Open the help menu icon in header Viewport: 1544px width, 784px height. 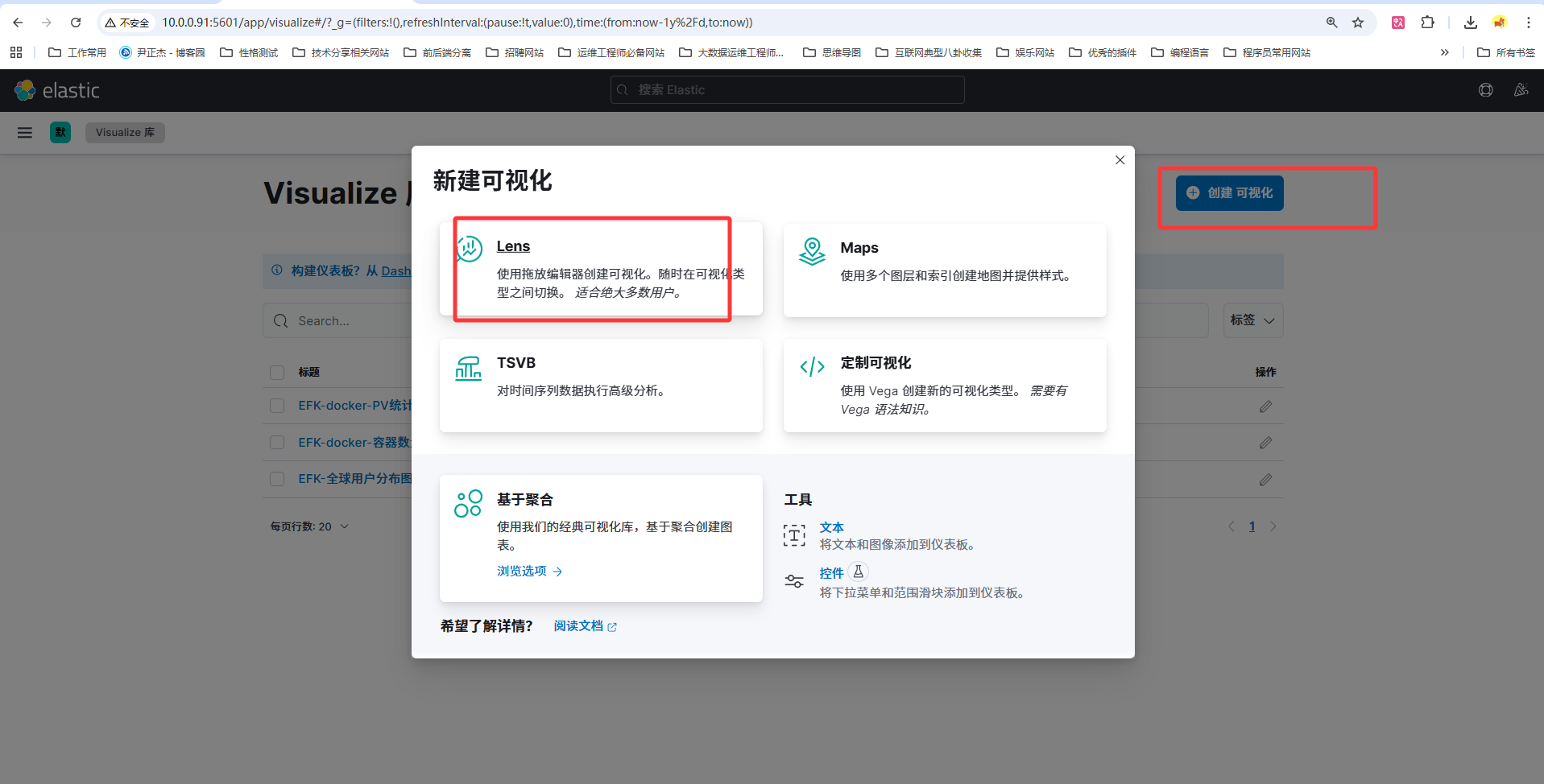[1486, 90]
